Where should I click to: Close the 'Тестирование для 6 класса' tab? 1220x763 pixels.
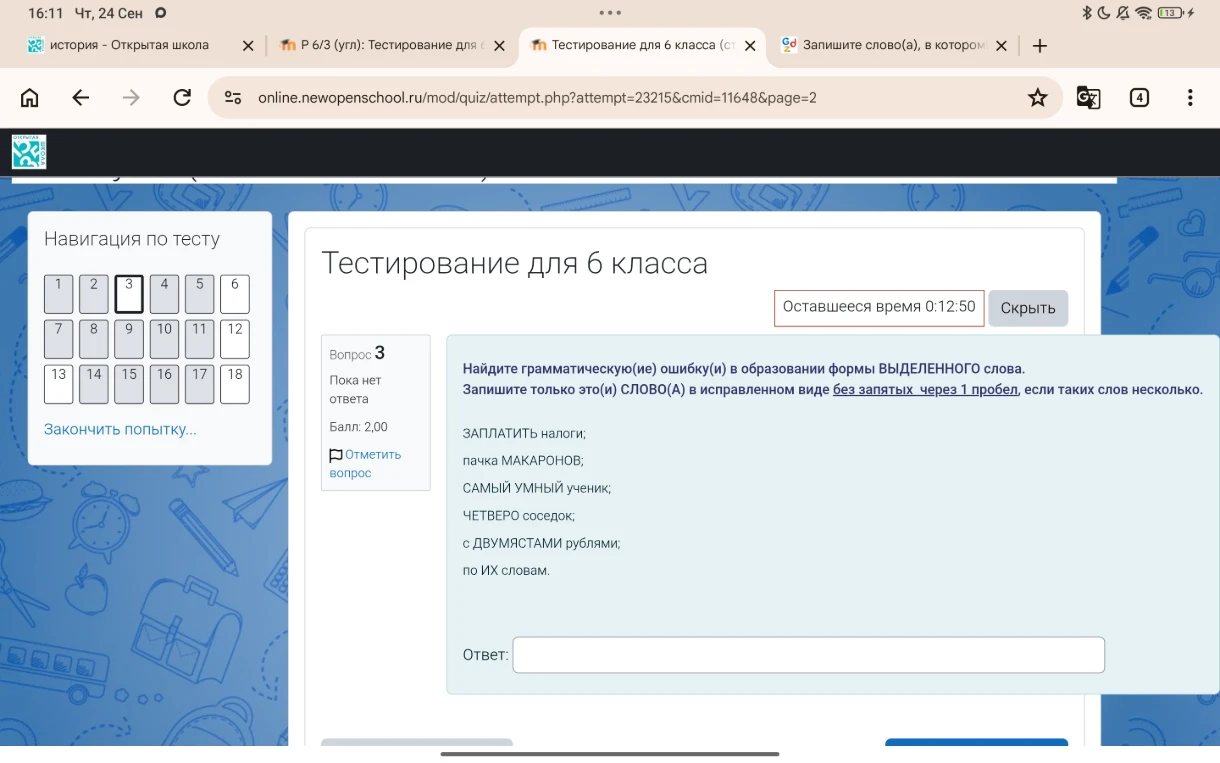pos(750,46)
